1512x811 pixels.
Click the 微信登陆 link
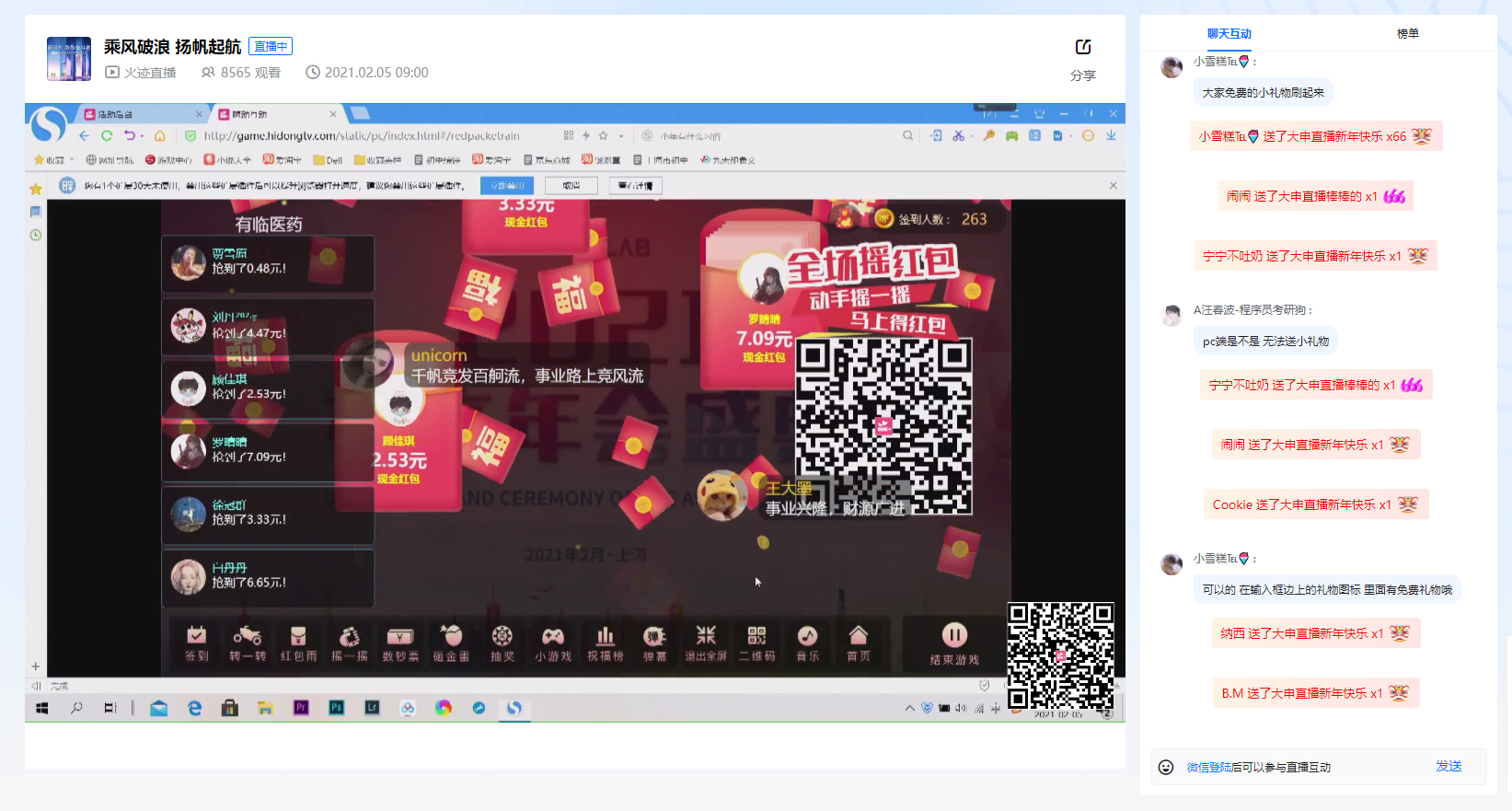point(1208,768)
